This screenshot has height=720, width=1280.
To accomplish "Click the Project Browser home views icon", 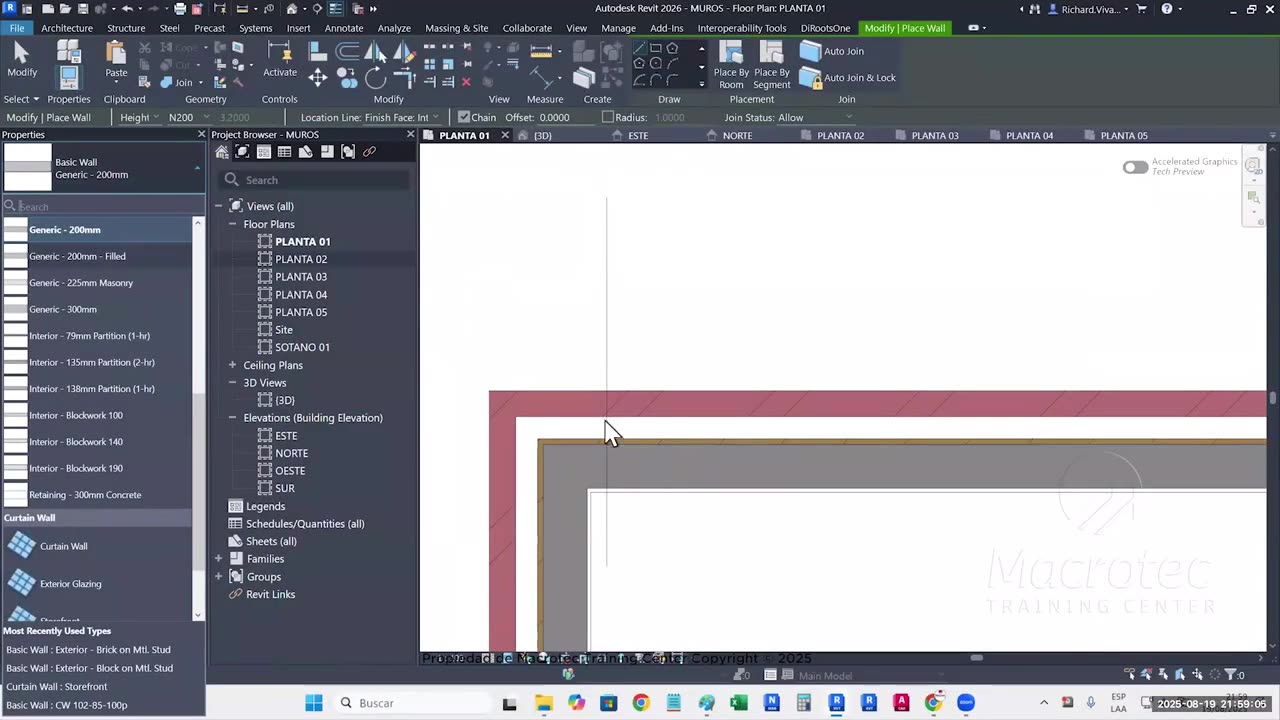I will point(222,152).
